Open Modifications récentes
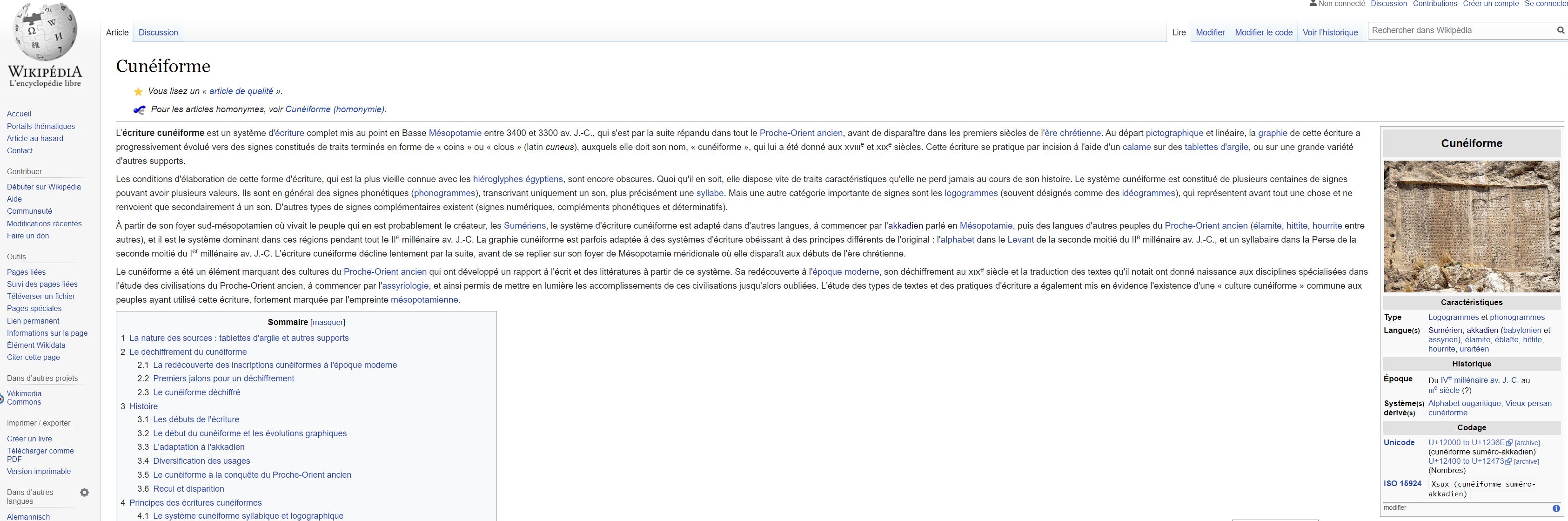This screenshot has height=521, width=1568. tap(45, 223)
